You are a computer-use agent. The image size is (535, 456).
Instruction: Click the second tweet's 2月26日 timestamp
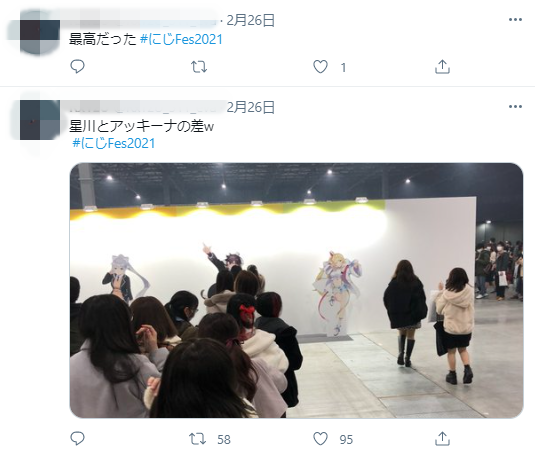(x=251, y=107)
